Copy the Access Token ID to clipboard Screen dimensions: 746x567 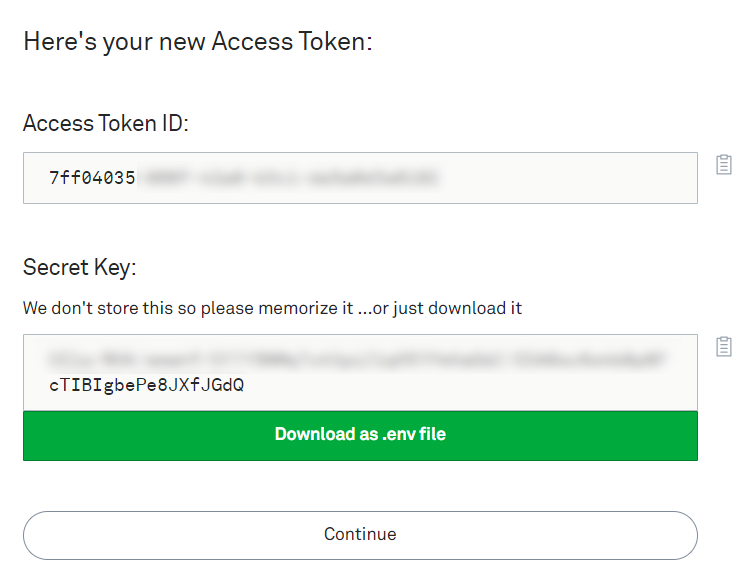coord(724,165)
